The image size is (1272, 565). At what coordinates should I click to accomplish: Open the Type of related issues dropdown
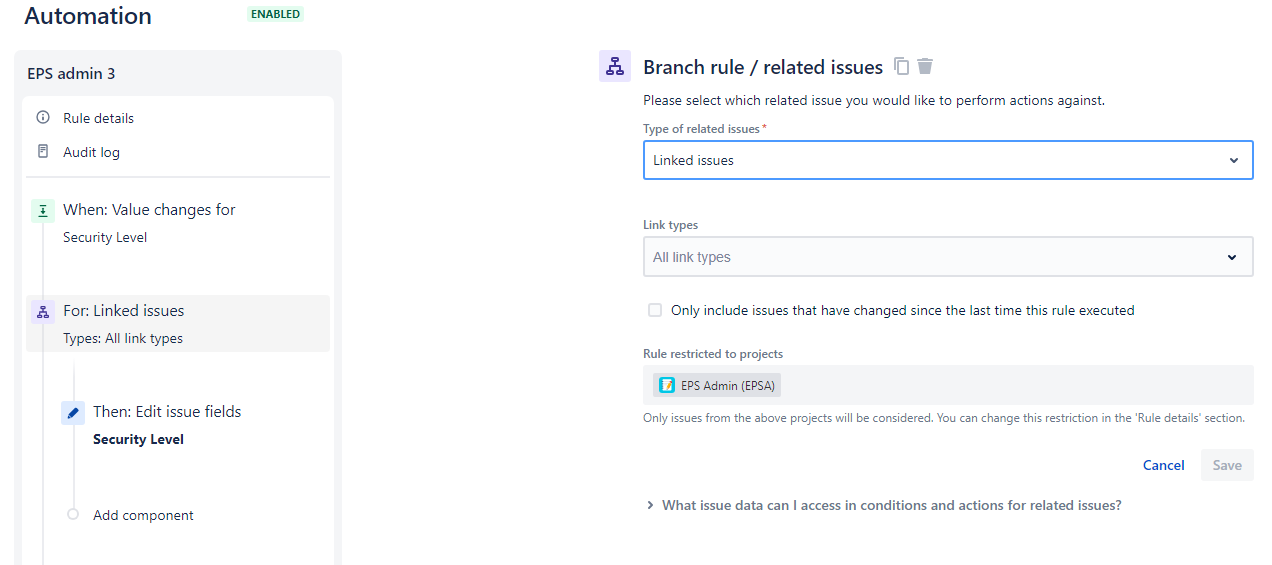coord(948,160)
